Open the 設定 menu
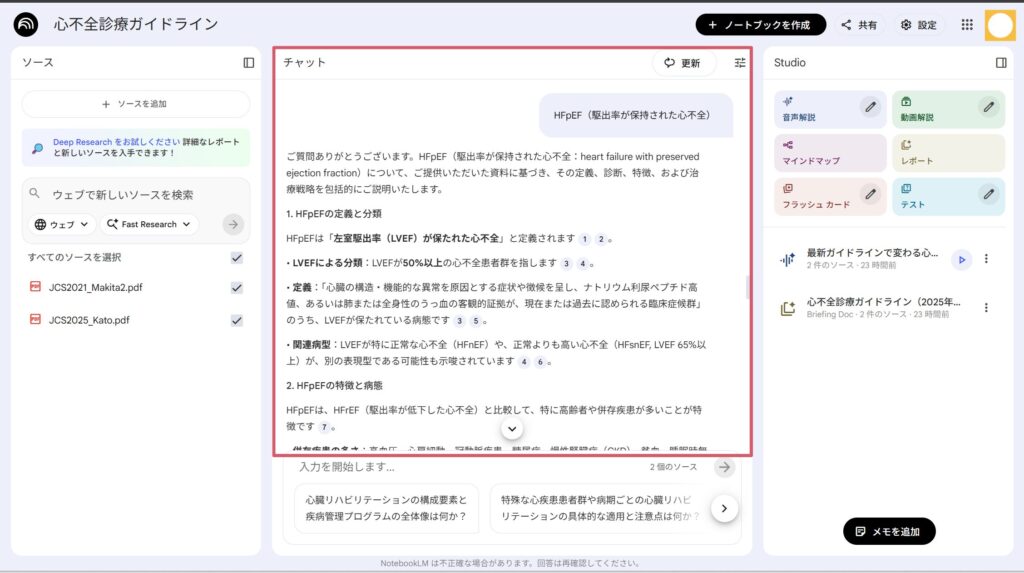Image resolution: width=1024 pixels, height=573 pixels. tap(918, 25)
